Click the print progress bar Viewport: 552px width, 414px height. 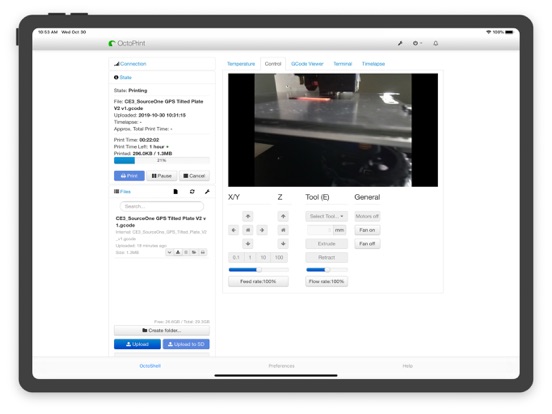[x=162, y=161]
